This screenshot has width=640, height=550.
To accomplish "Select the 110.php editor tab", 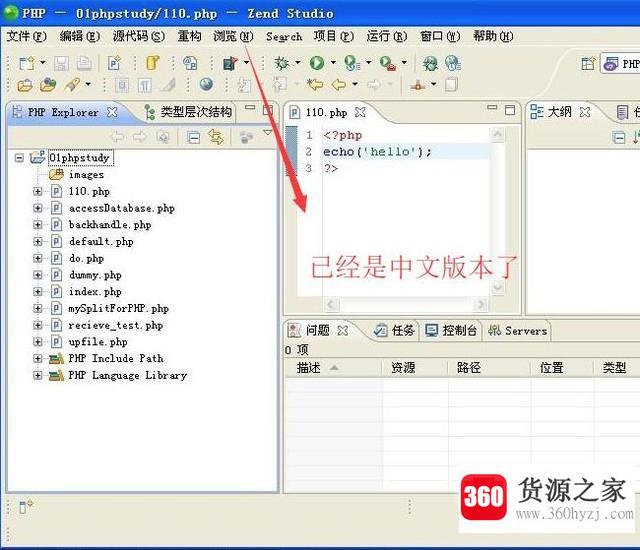I will point(326,112).
